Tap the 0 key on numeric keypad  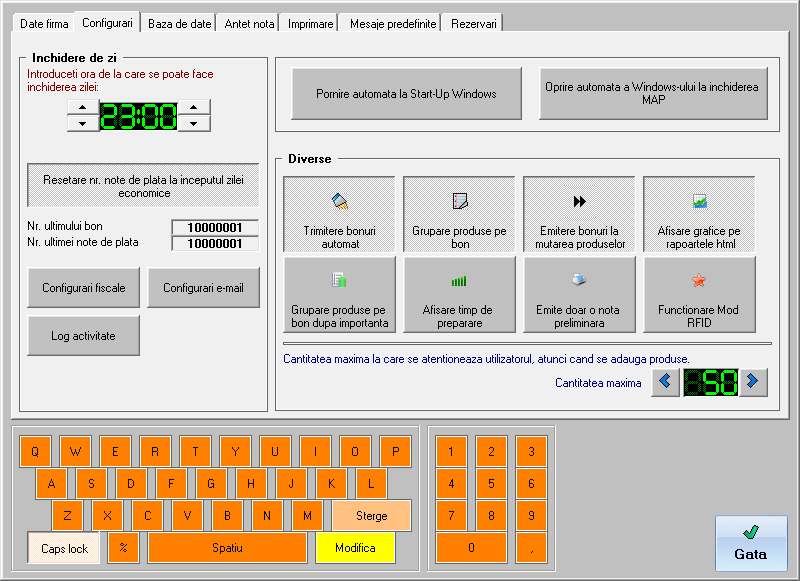[x=471, y=548]
